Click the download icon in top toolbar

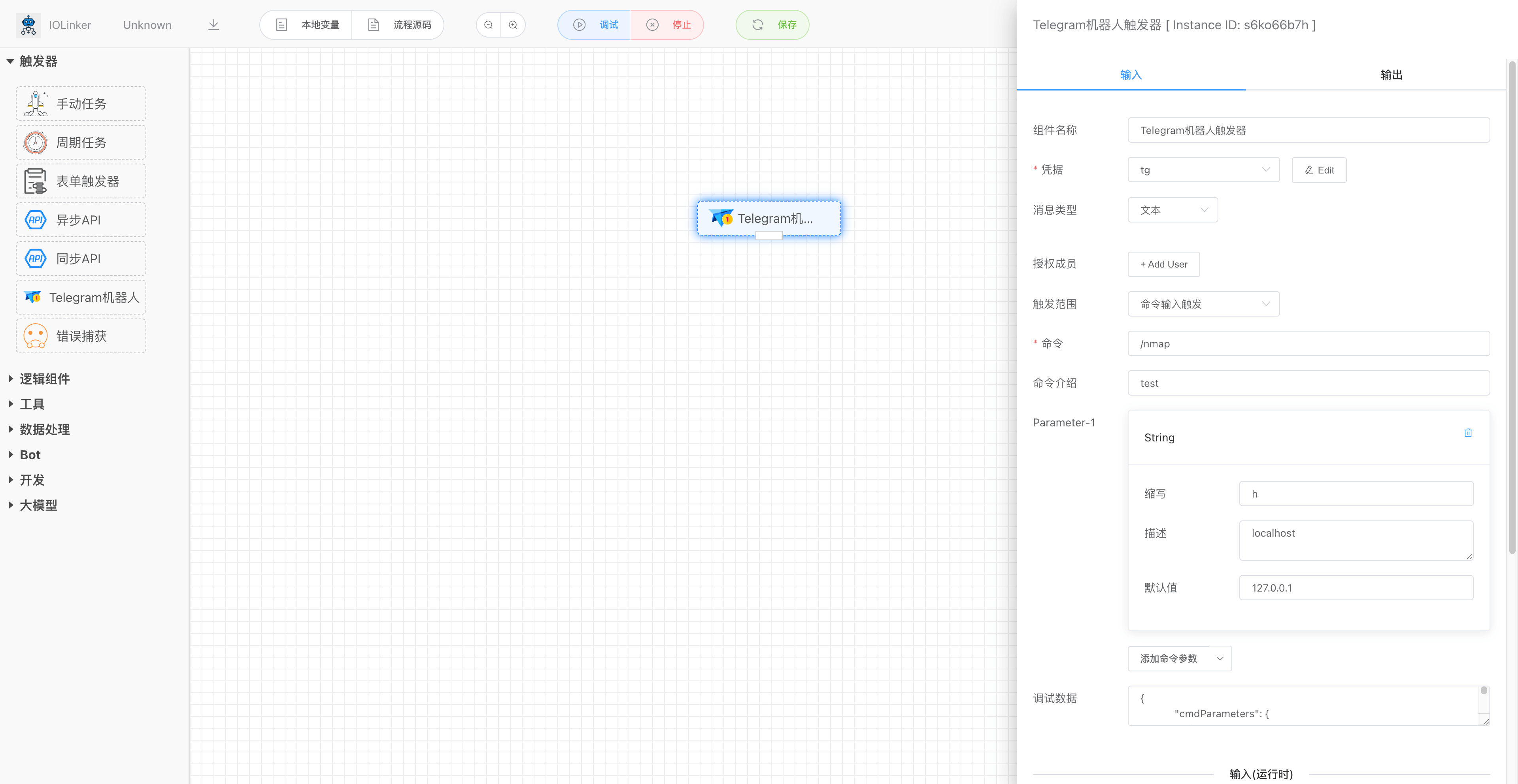click(x=213, y=25)
